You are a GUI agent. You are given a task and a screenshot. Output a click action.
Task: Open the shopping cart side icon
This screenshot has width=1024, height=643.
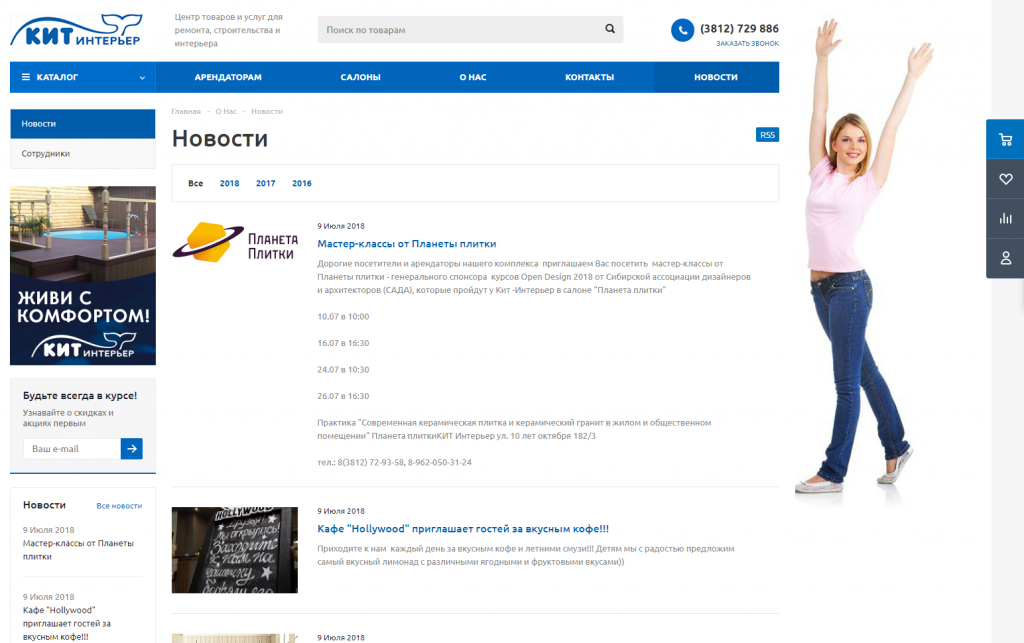pyautogui.click(x=1005, y=140)
